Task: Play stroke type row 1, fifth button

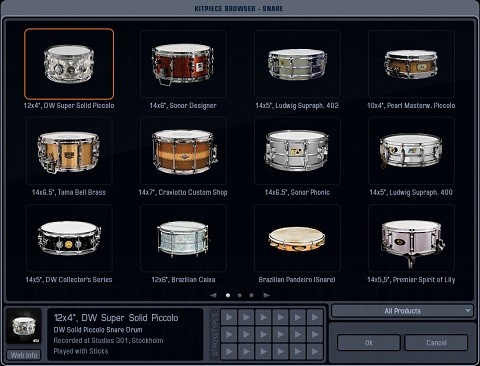Action: (x=298, y=317)
